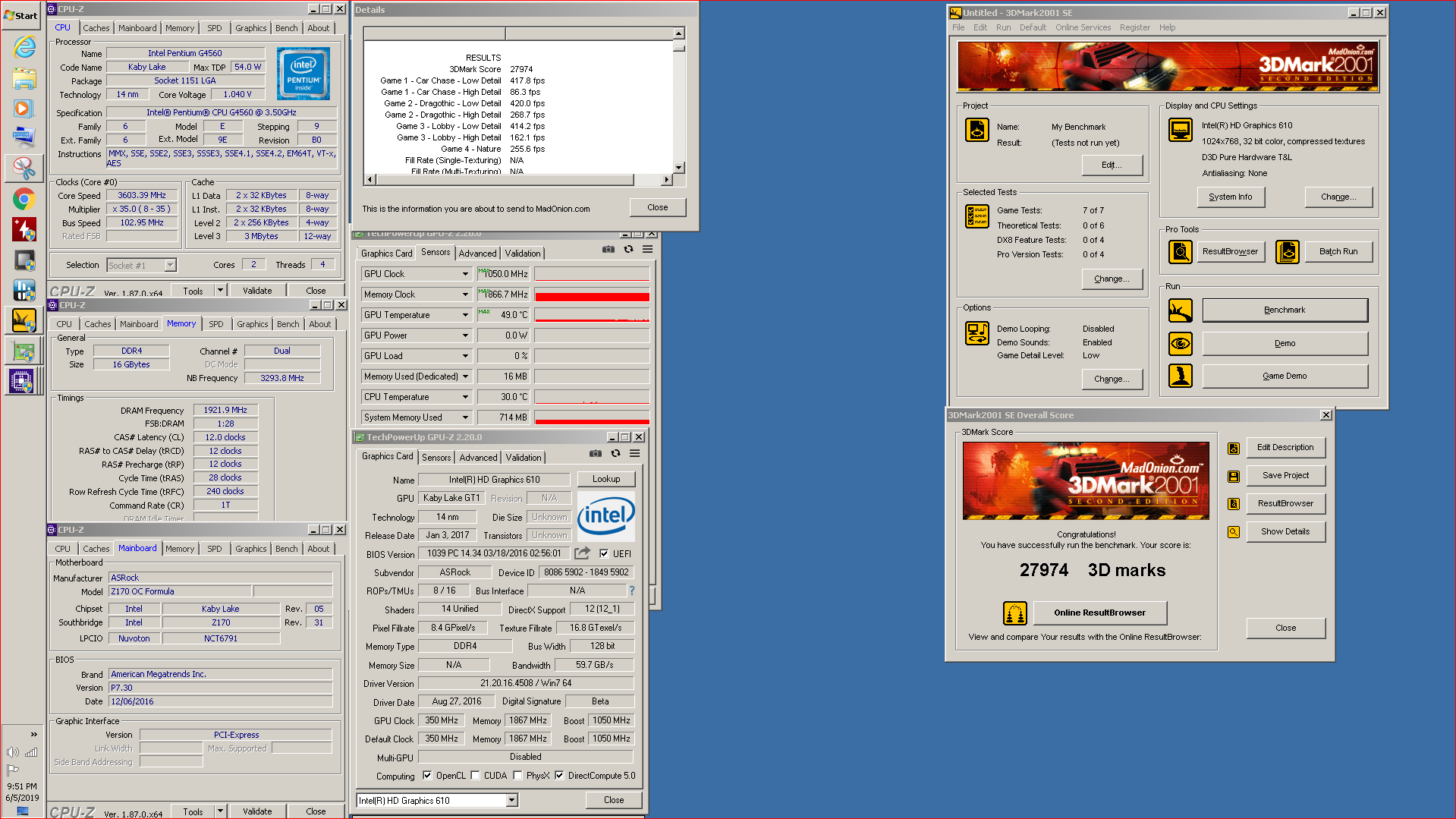Click Show Details in the score dialog
Screen dimensions: 1456x819
pyautogui.click(x=1285, y=531)
